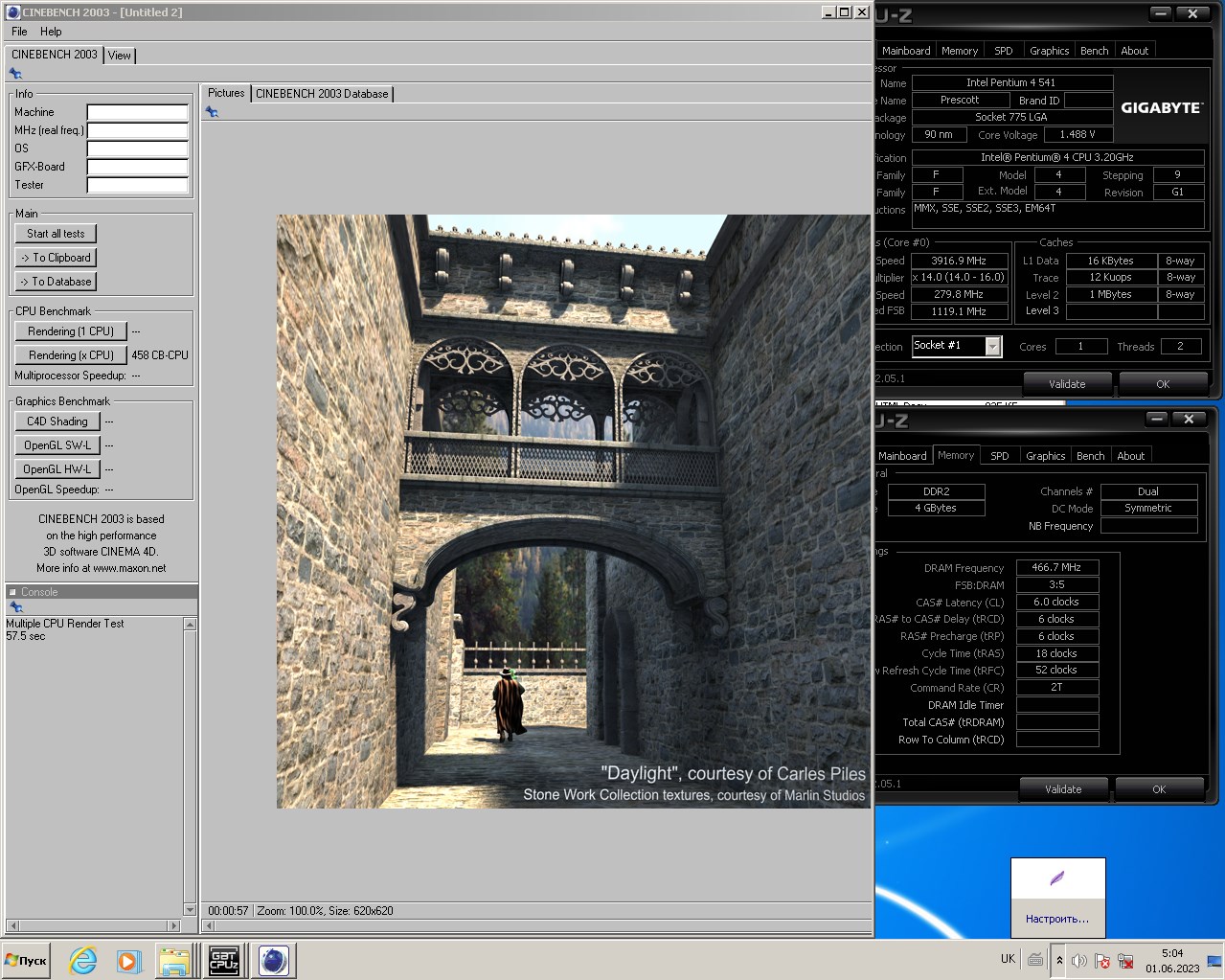Click the To Database button
Image resolution: width=1225 pixels, height=980 pixels.
(56, 282)
